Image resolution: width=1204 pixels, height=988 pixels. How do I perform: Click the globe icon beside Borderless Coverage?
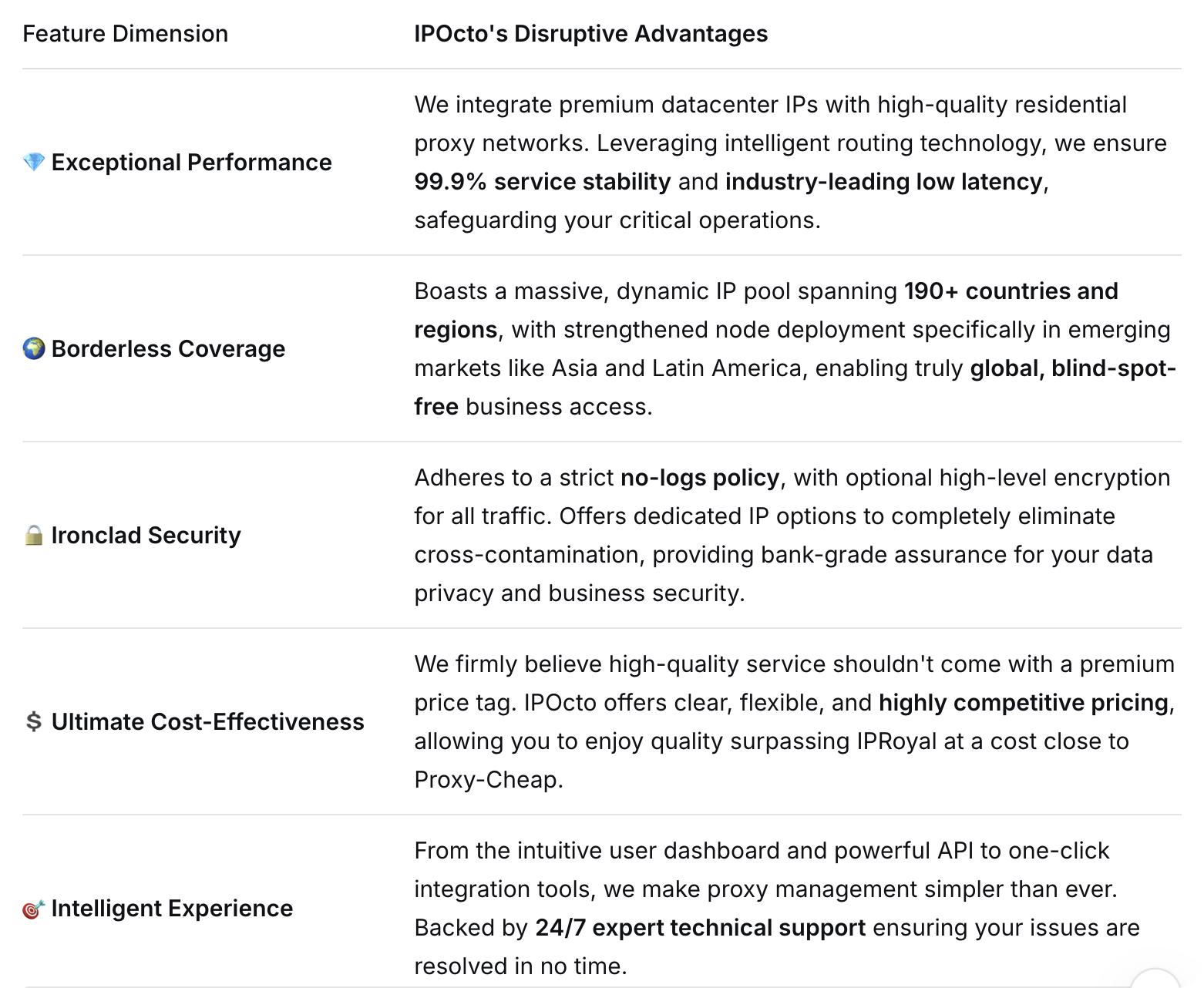[x=34, y=349]
